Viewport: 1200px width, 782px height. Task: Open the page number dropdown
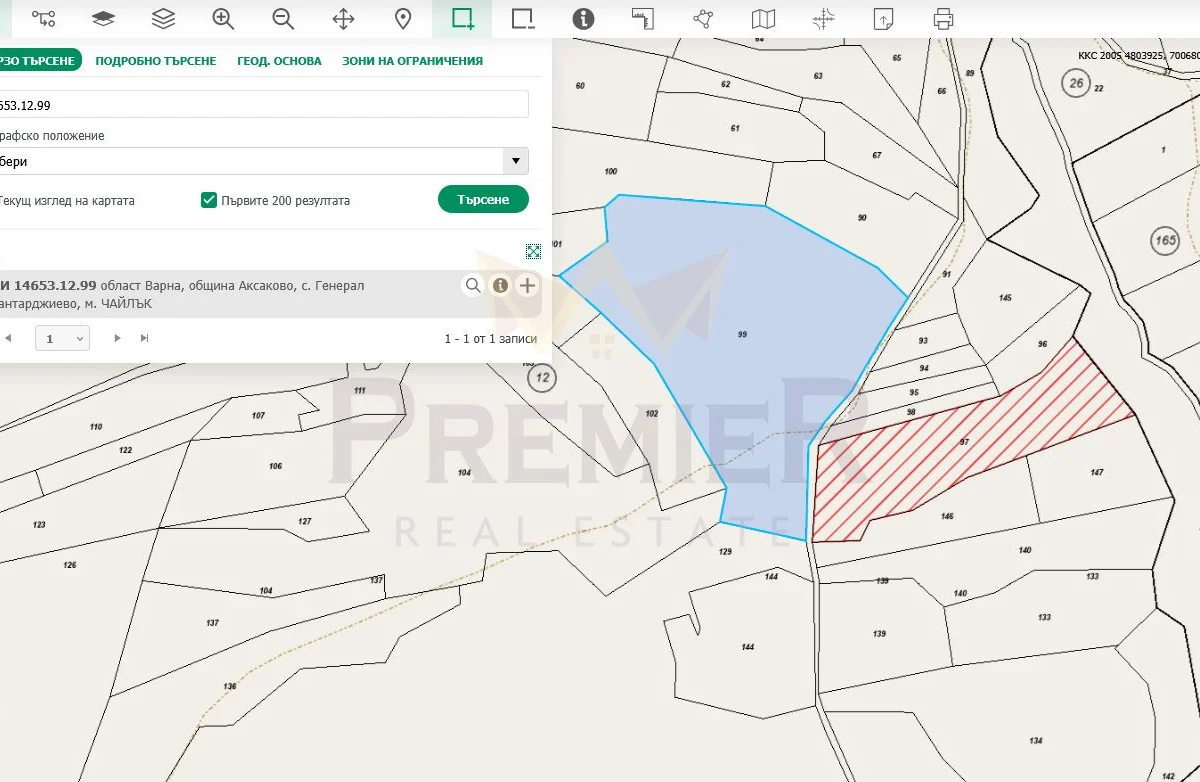point(62,338)
